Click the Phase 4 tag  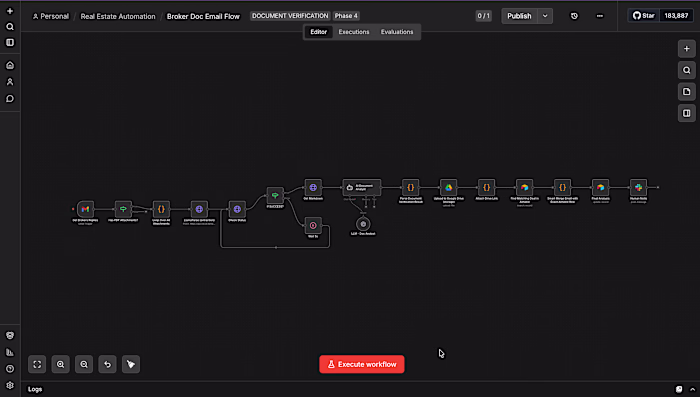[x=346, y=16]
